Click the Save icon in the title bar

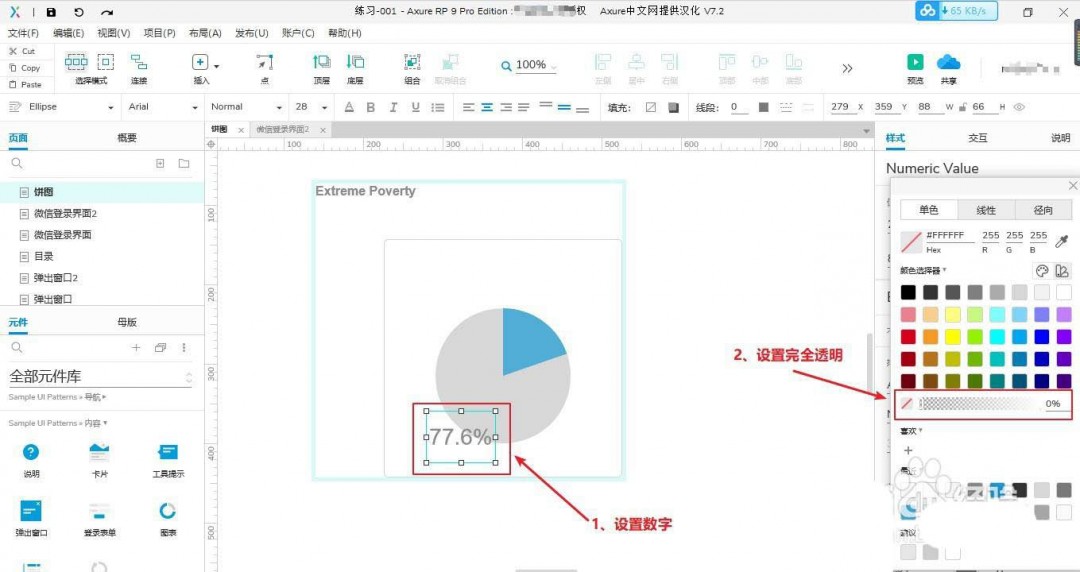pyautogui.click(x=51, y=12)
